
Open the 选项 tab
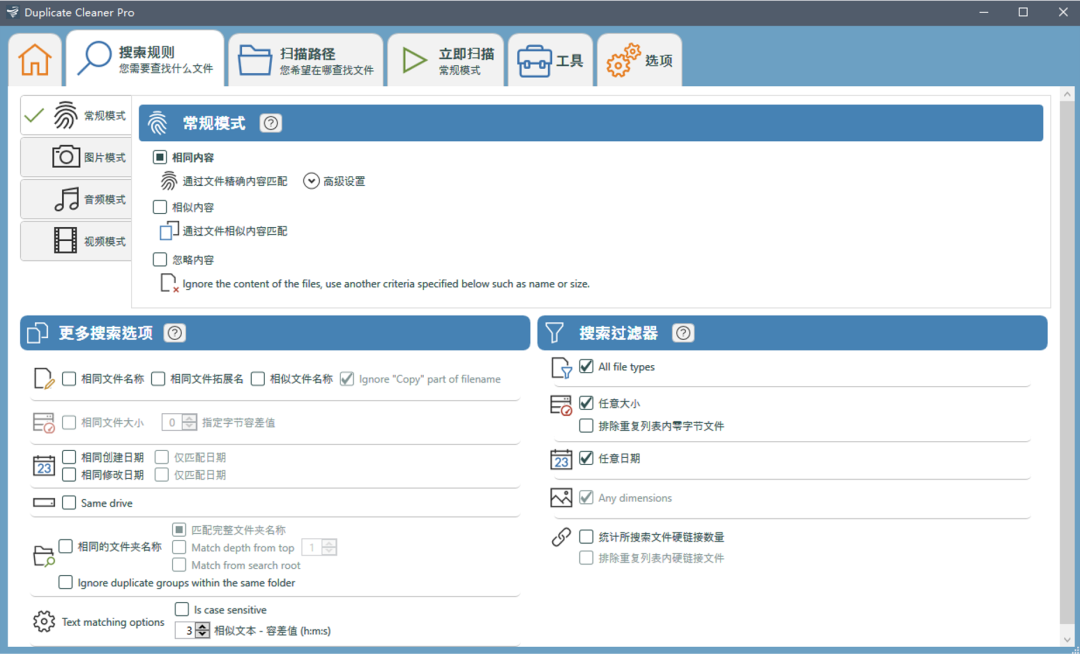click(640, 59)
